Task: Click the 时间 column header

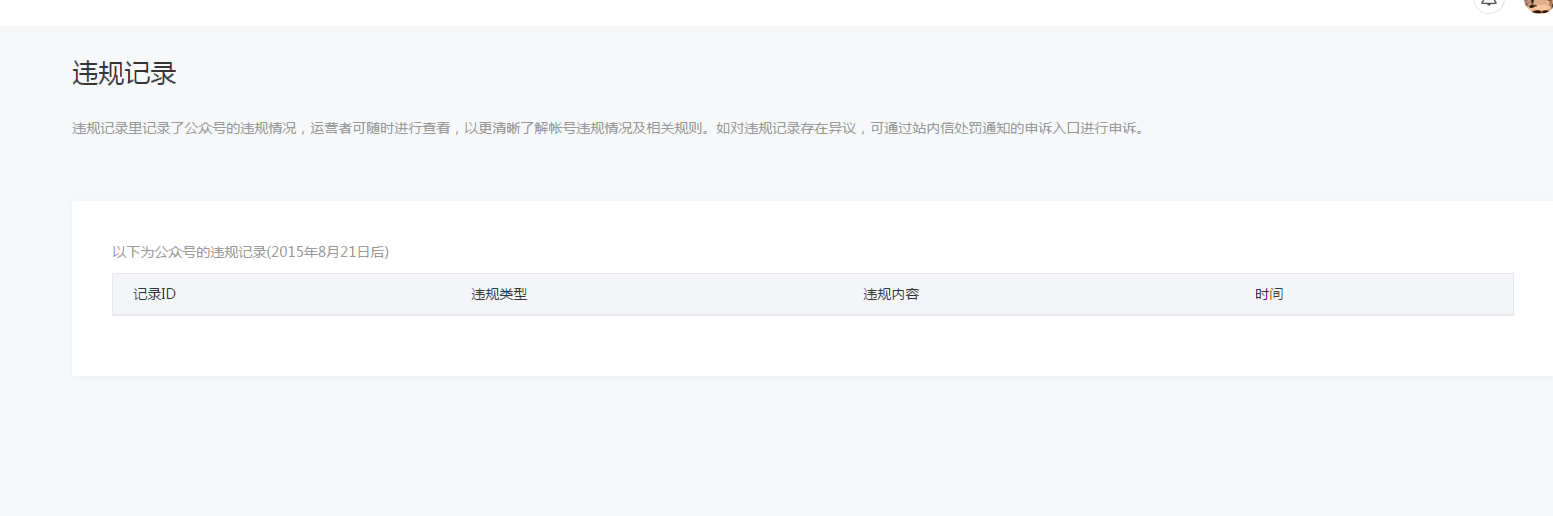Action: tap(1269, 295)
